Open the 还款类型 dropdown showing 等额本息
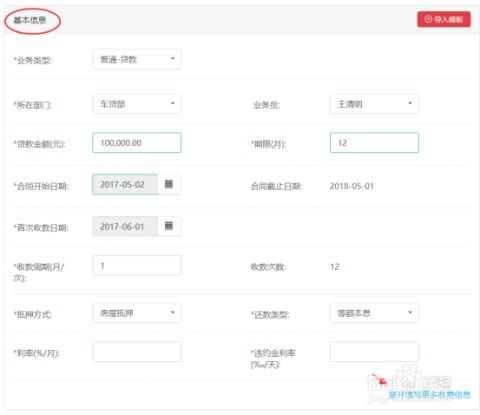 point(374,313)
